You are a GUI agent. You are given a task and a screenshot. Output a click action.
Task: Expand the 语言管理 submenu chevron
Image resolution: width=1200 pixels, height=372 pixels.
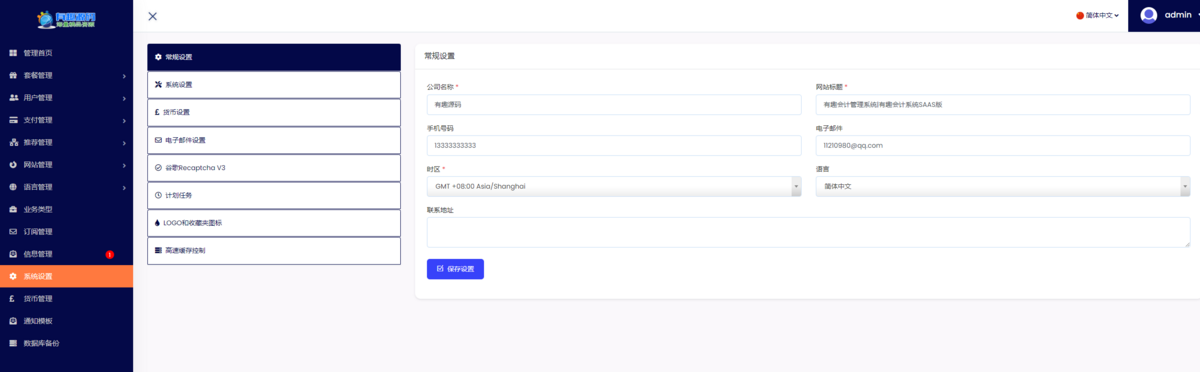point(124,187)
